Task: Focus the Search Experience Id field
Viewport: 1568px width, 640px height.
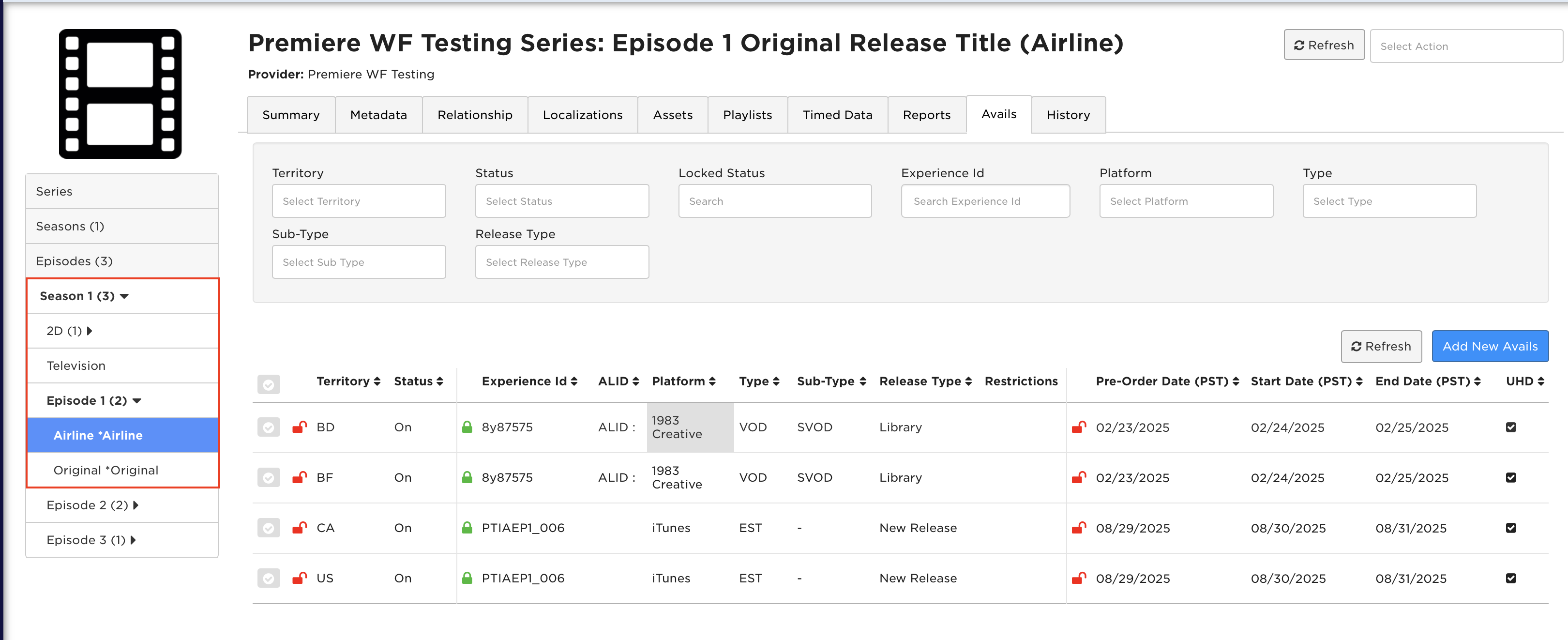Action: coord(985,201)
